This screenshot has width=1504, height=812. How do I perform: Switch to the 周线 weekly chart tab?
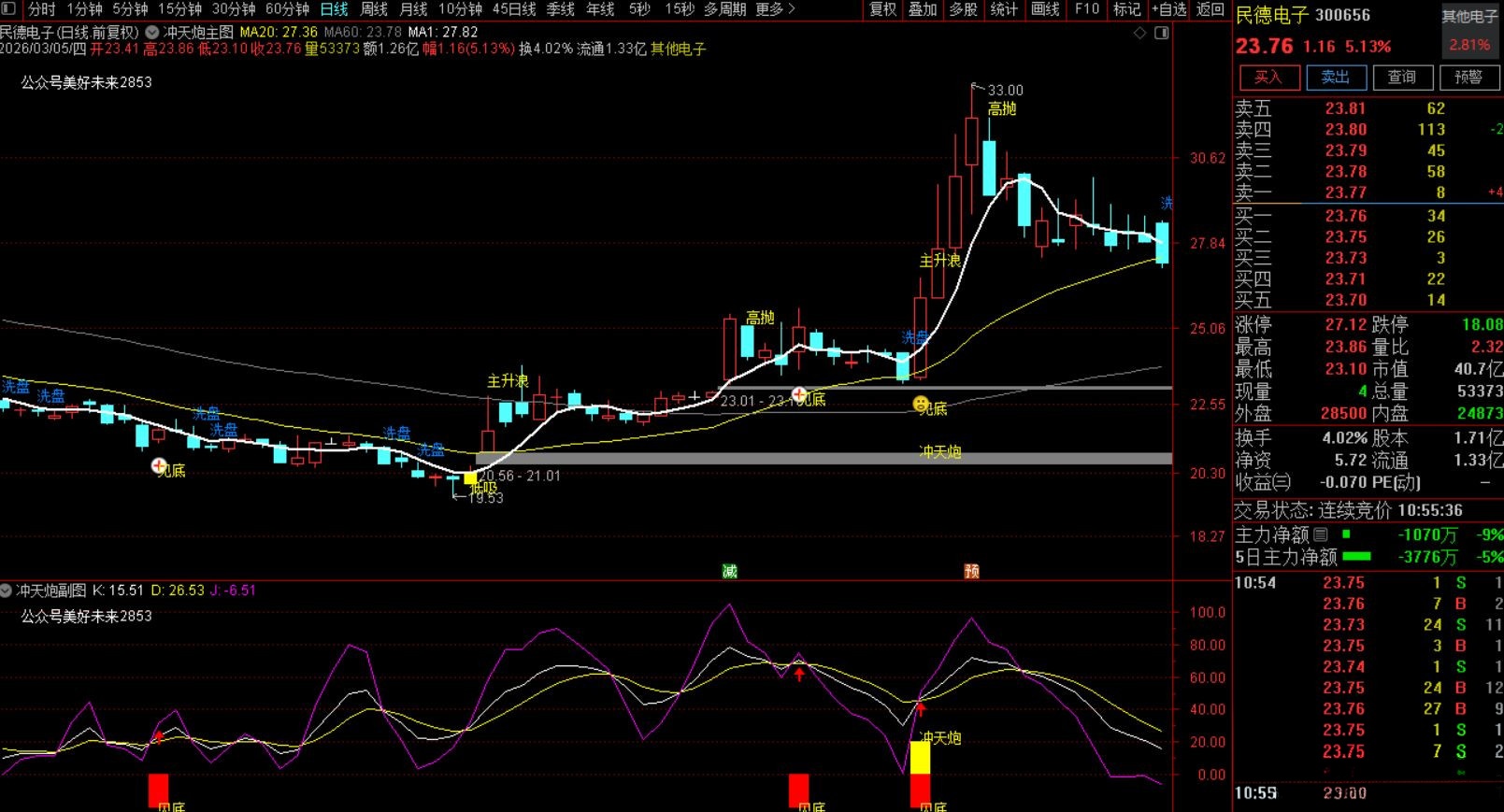374,9
